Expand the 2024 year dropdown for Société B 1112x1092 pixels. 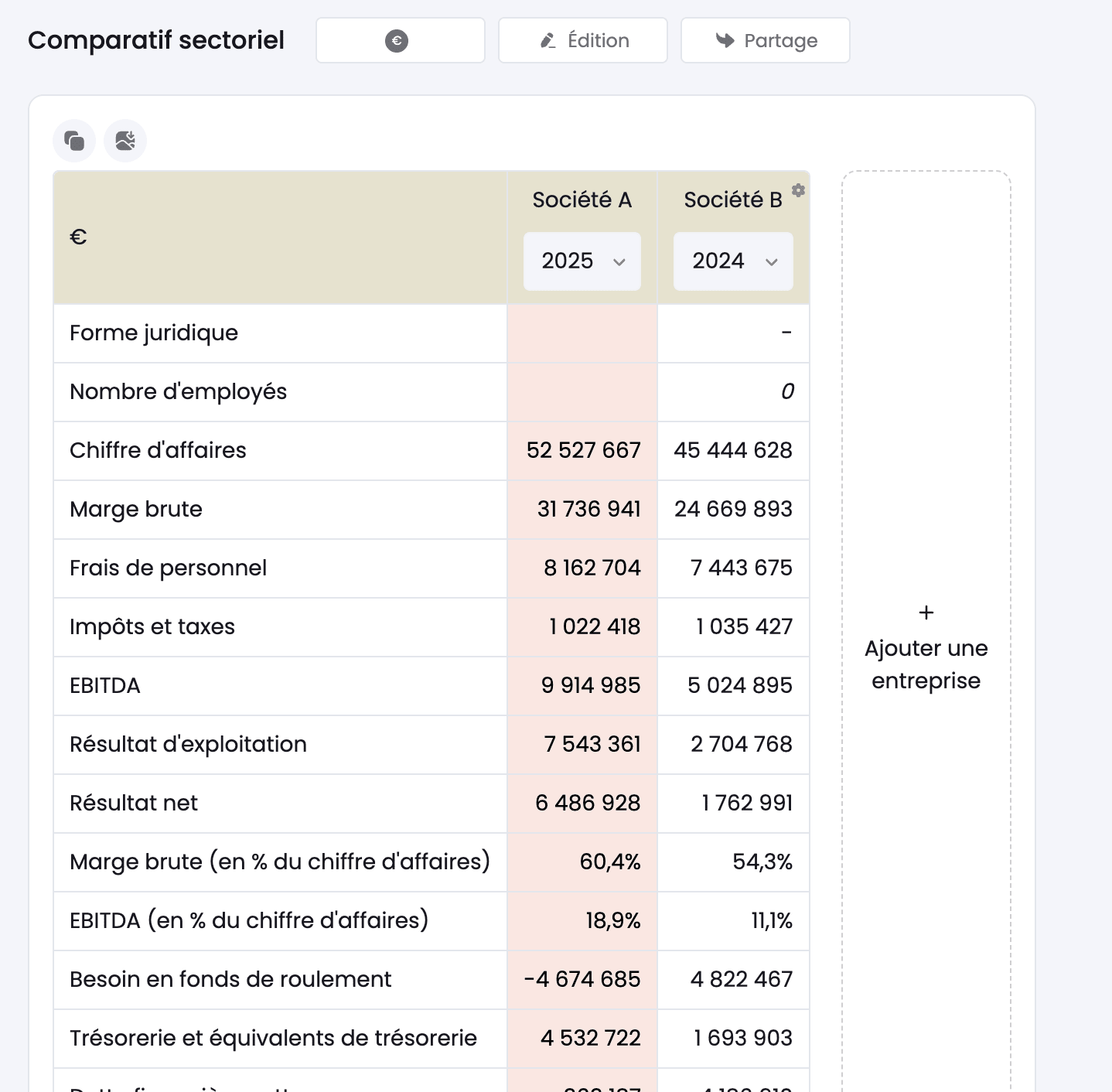[733, 261]
